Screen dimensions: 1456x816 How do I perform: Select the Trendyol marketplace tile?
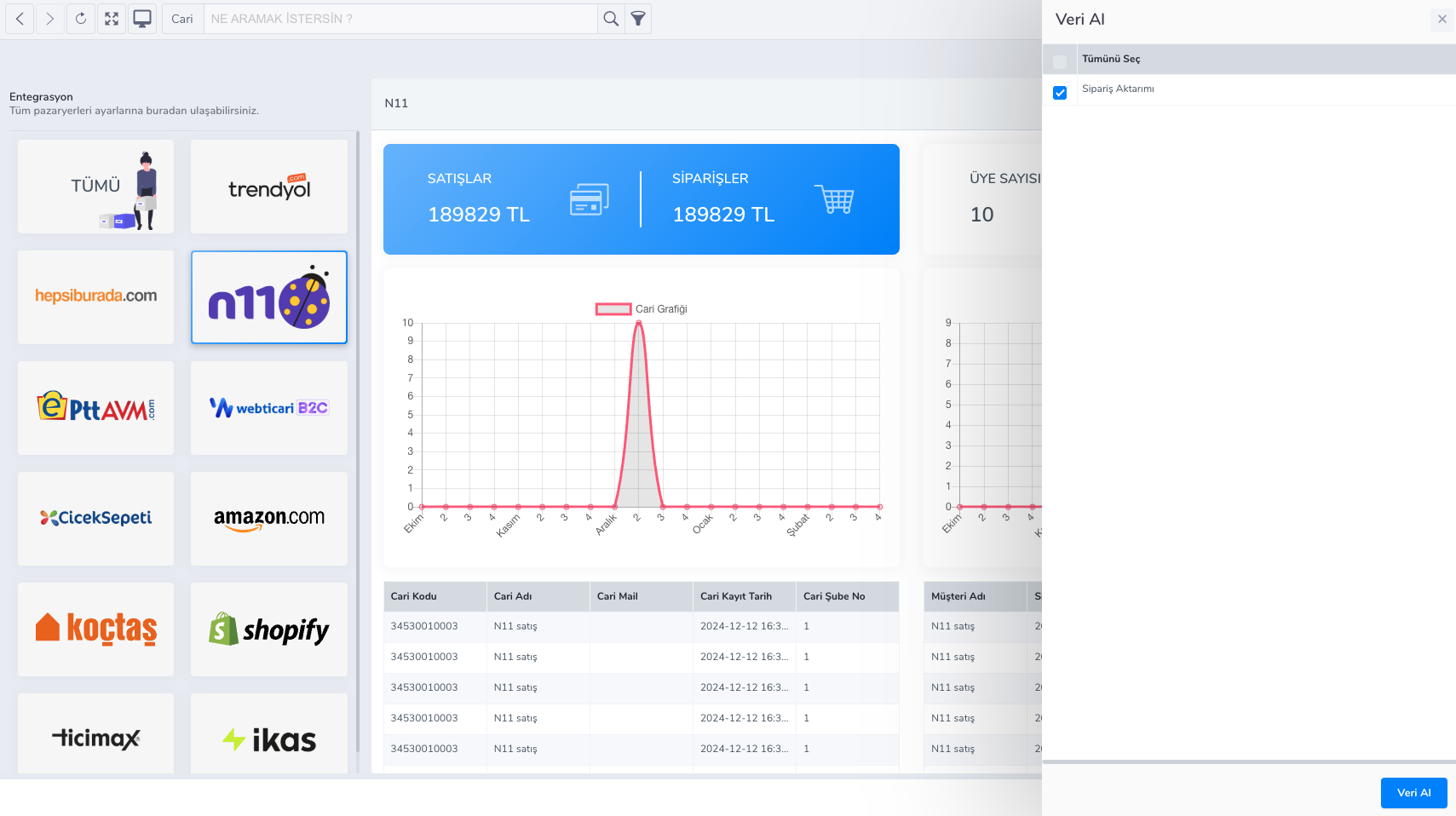[269, 187]
